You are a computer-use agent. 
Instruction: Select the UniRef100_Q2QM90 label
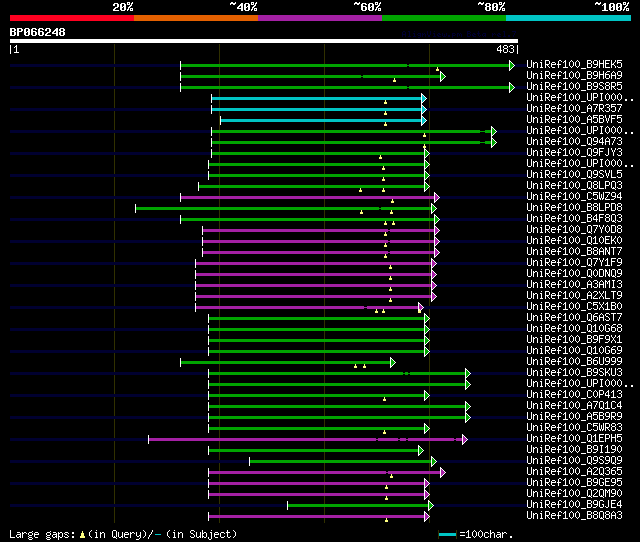(574, 494)
